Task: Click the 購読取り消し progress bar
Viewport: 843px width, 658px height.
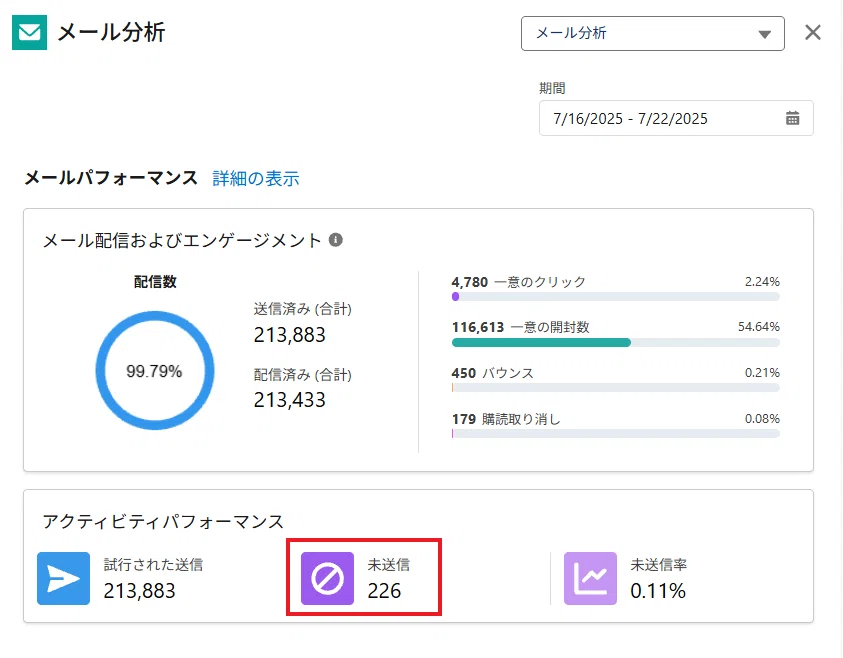Action: coord(616,433)
